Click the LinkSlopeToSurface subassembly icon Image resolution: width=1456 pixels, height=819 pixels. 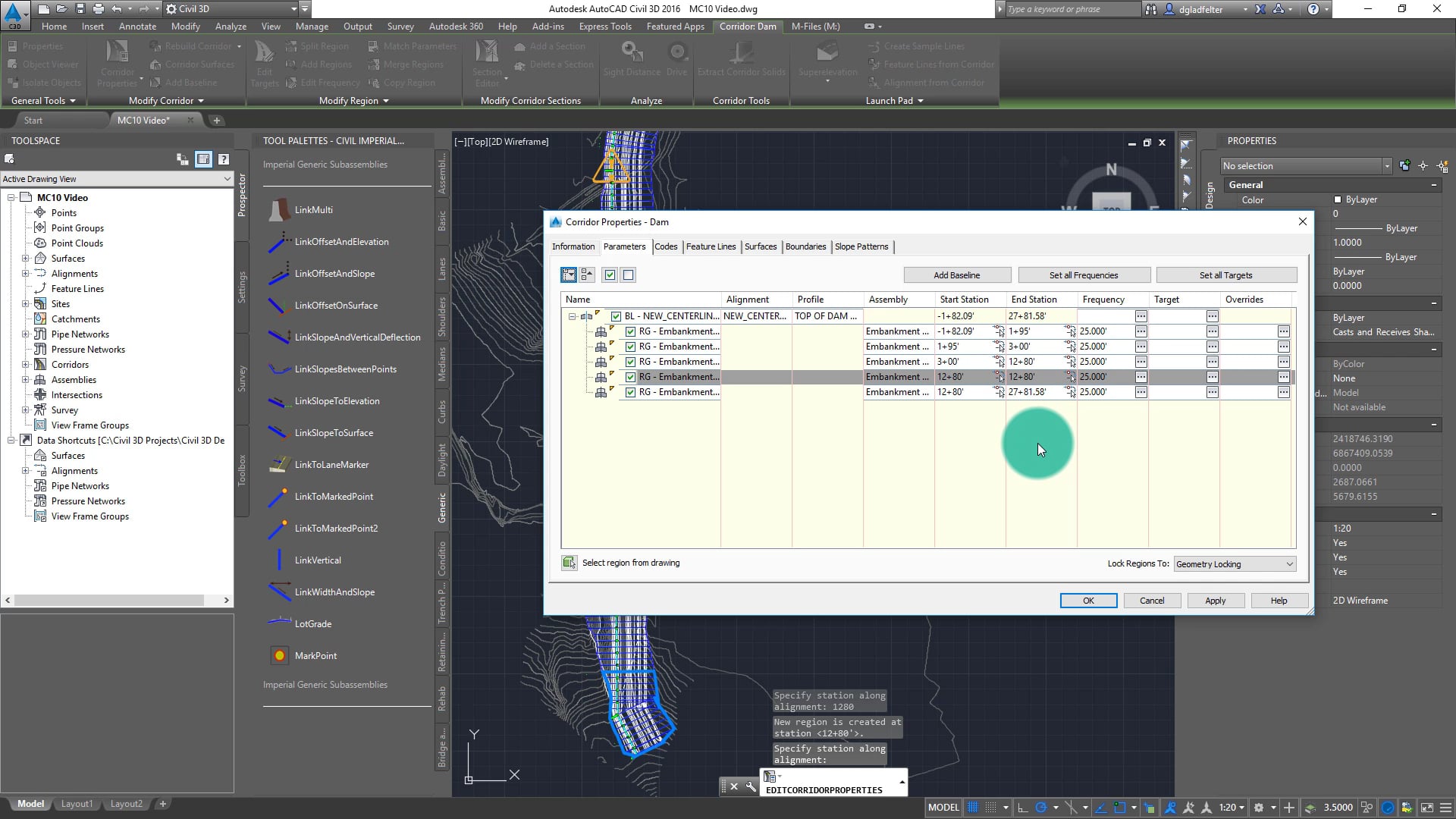(x=278, y=433)
